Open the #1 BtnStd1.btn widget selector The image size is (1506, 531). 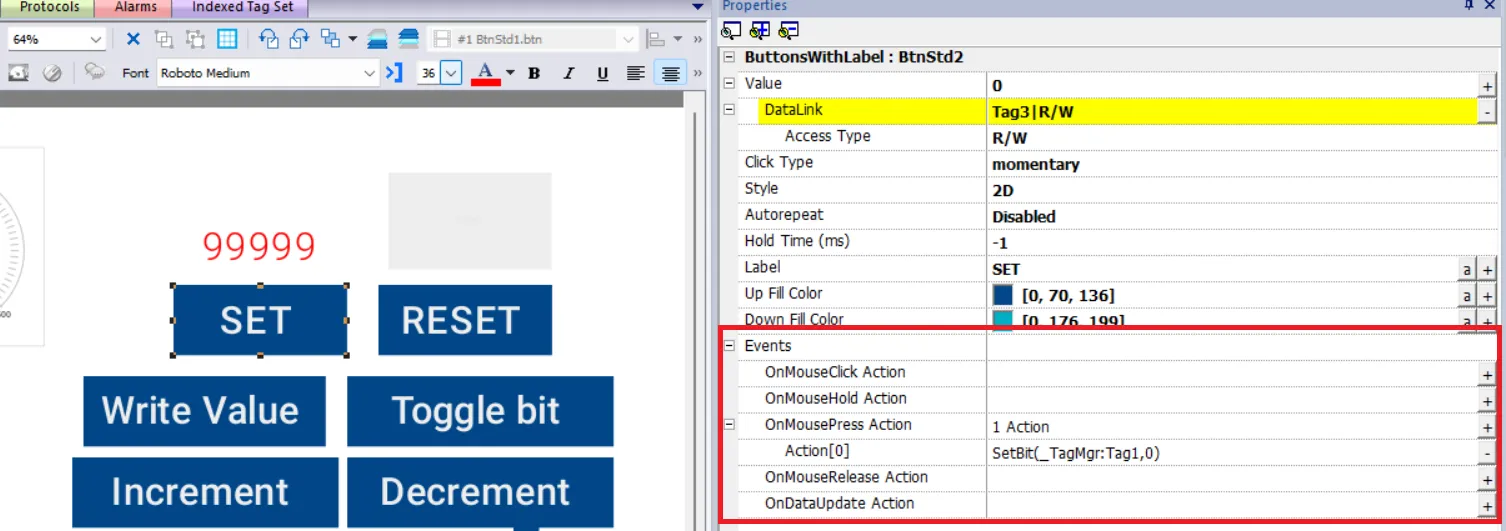pyautogui.click(x=534, y=39)
